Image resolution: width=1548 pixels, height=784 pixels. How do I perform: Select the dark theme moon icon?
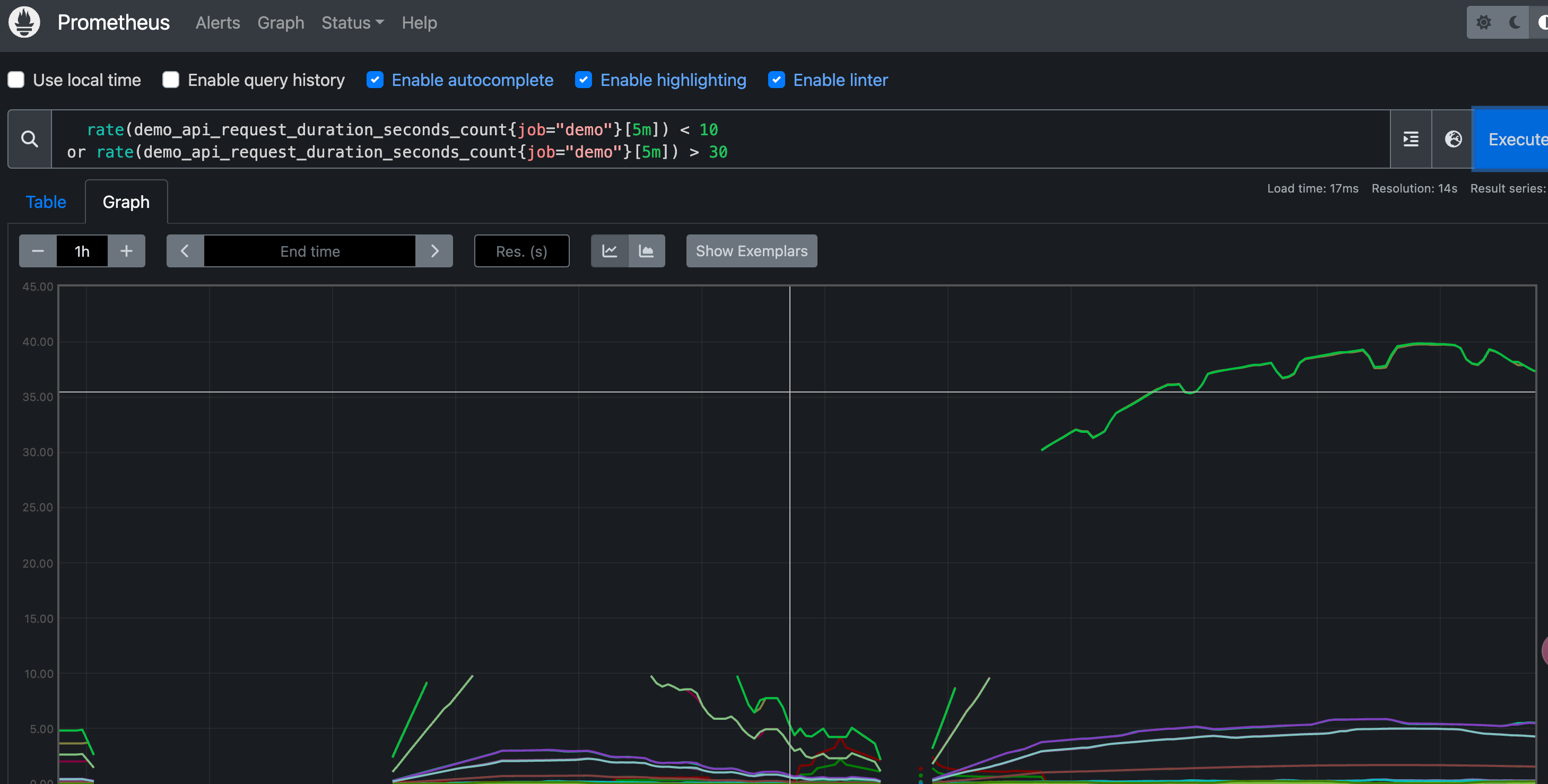tap(1515, 23)
